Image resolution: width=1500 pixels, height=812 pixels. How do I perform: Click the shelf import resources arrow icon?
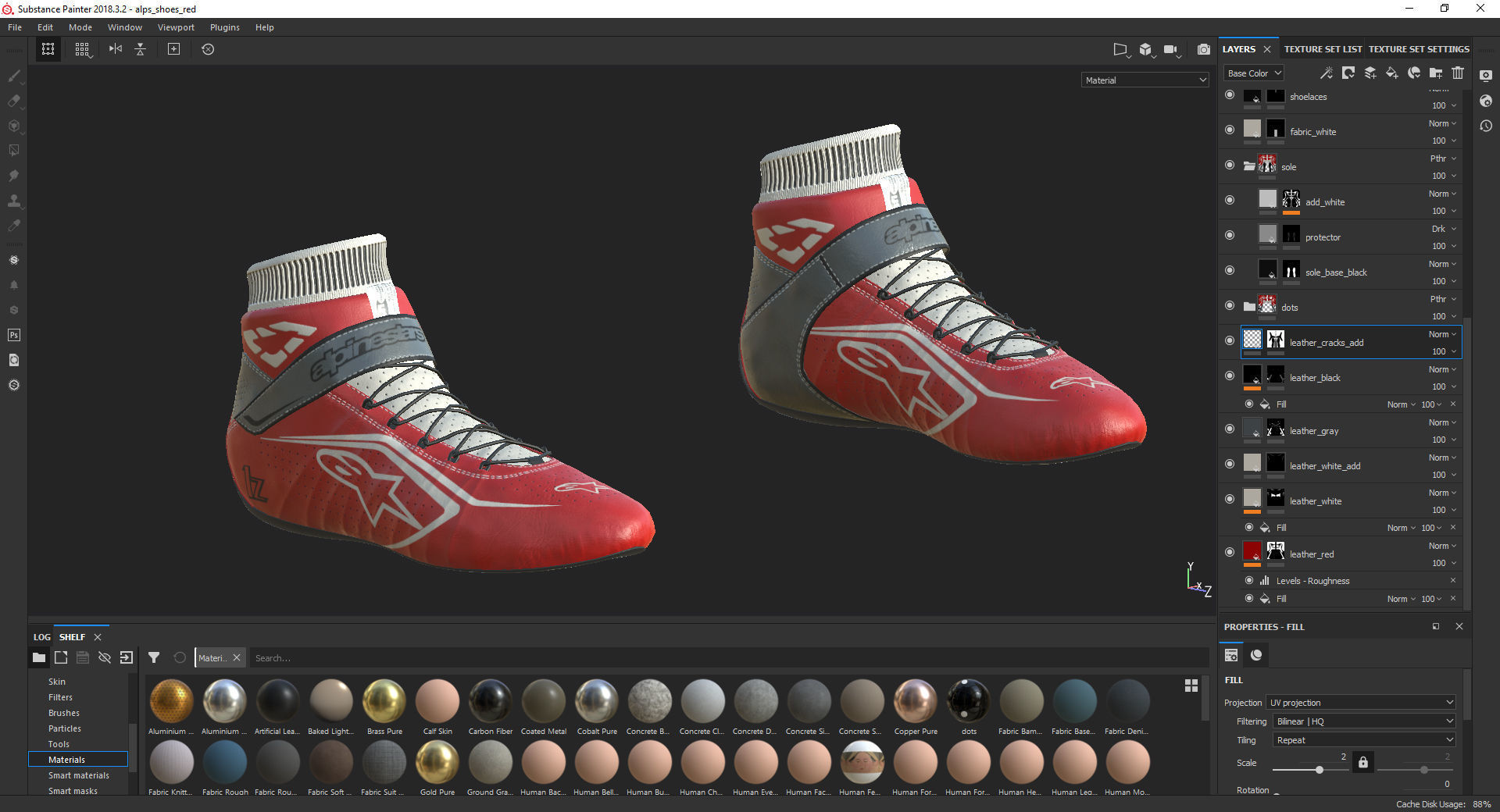[x=127, y=657]
